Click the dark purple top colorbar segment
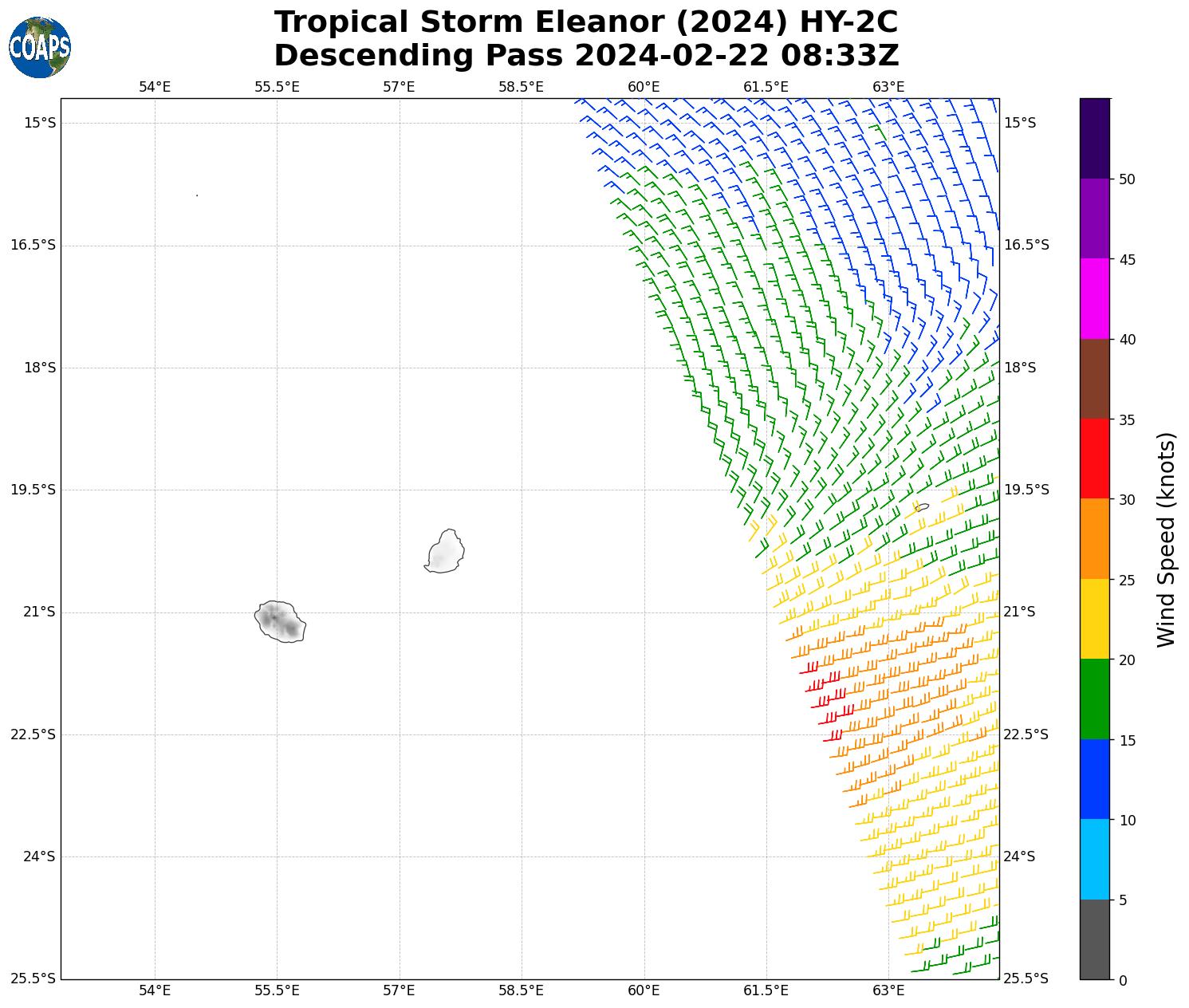1189x1008 pixels. click(1094, 138)
